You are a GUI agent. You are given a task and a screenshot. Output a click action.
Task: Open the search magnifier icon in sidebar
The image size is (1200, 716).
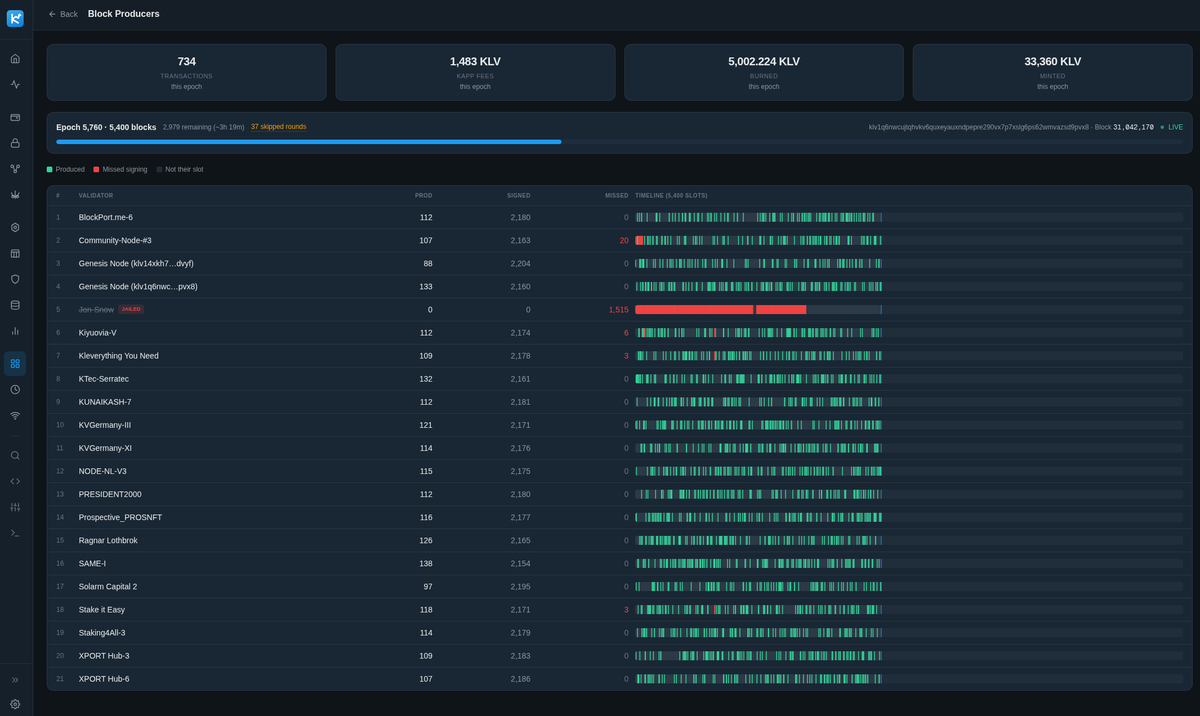pyautogui.click(x=15, y=455)
